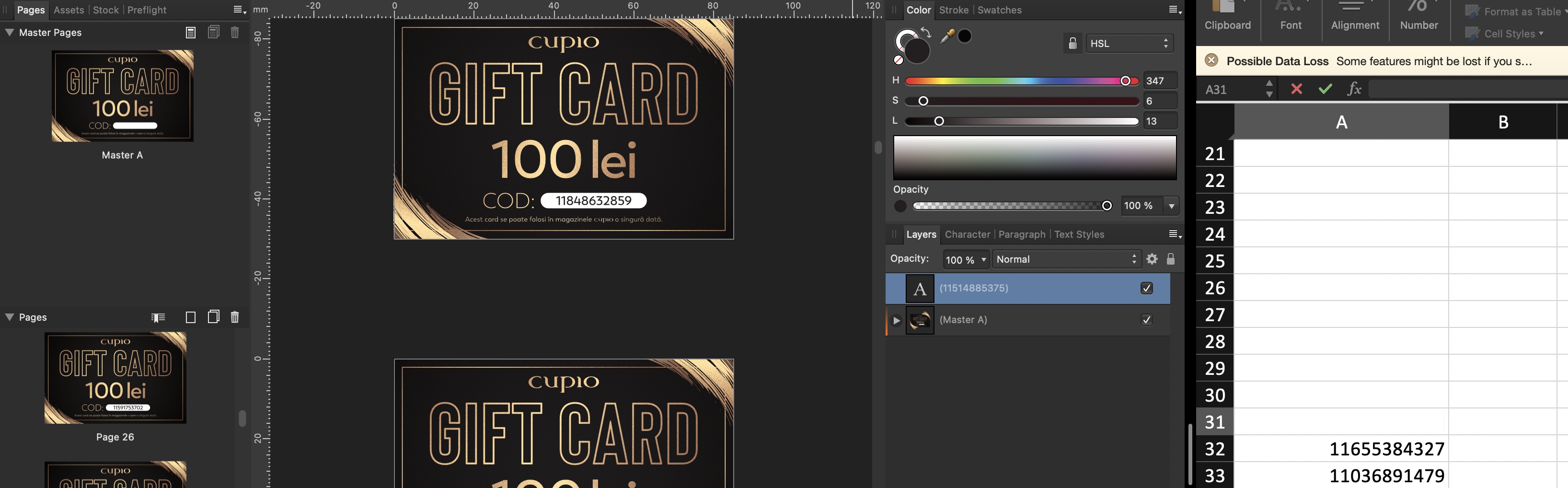Open Layers panel preferences menu icon
1568x488 pixels.
(1175, 234)
